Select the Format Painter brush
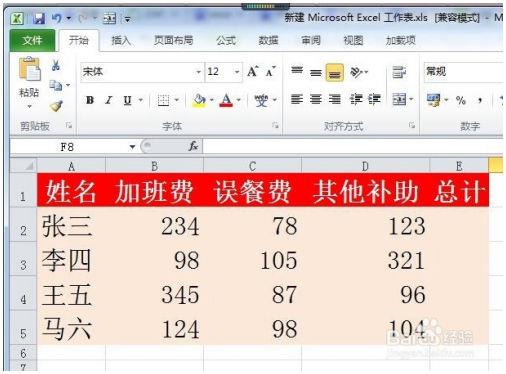 (56, 106)
